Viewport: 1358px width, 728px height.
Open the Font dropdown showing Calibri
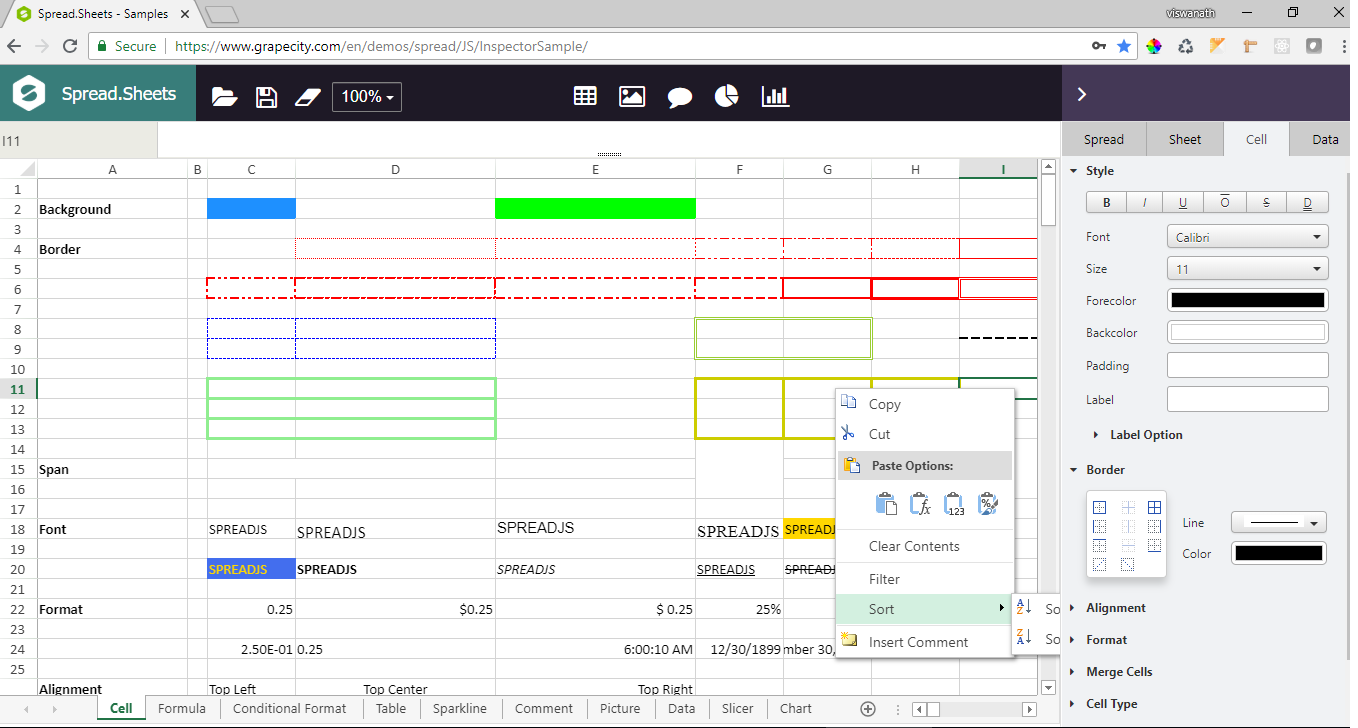pyautogui.click(x=1247, y=237)
